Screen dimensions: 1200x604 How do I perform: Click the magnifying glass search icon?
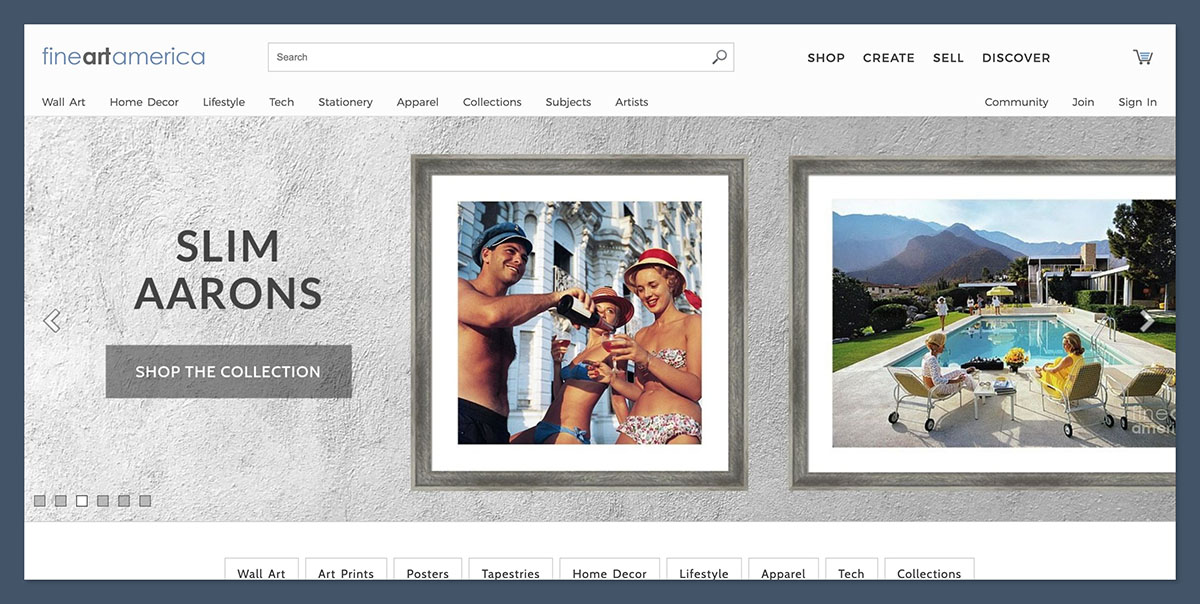(719, 57)
